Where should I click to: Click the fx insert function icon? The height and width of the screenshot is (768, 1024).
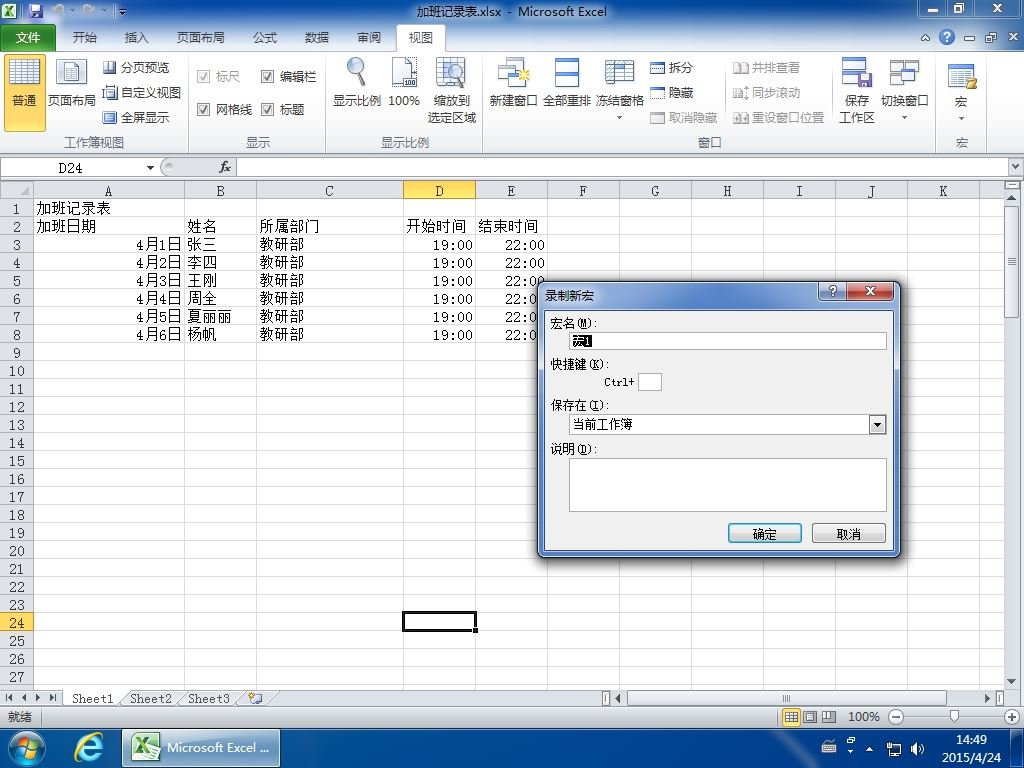[x=225, y=167]
